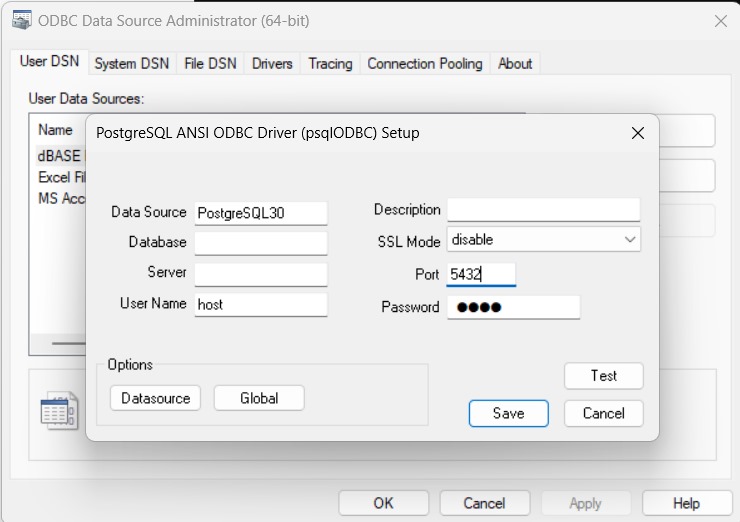Click the Database input field
740x522 pixels.
(261, 244)
